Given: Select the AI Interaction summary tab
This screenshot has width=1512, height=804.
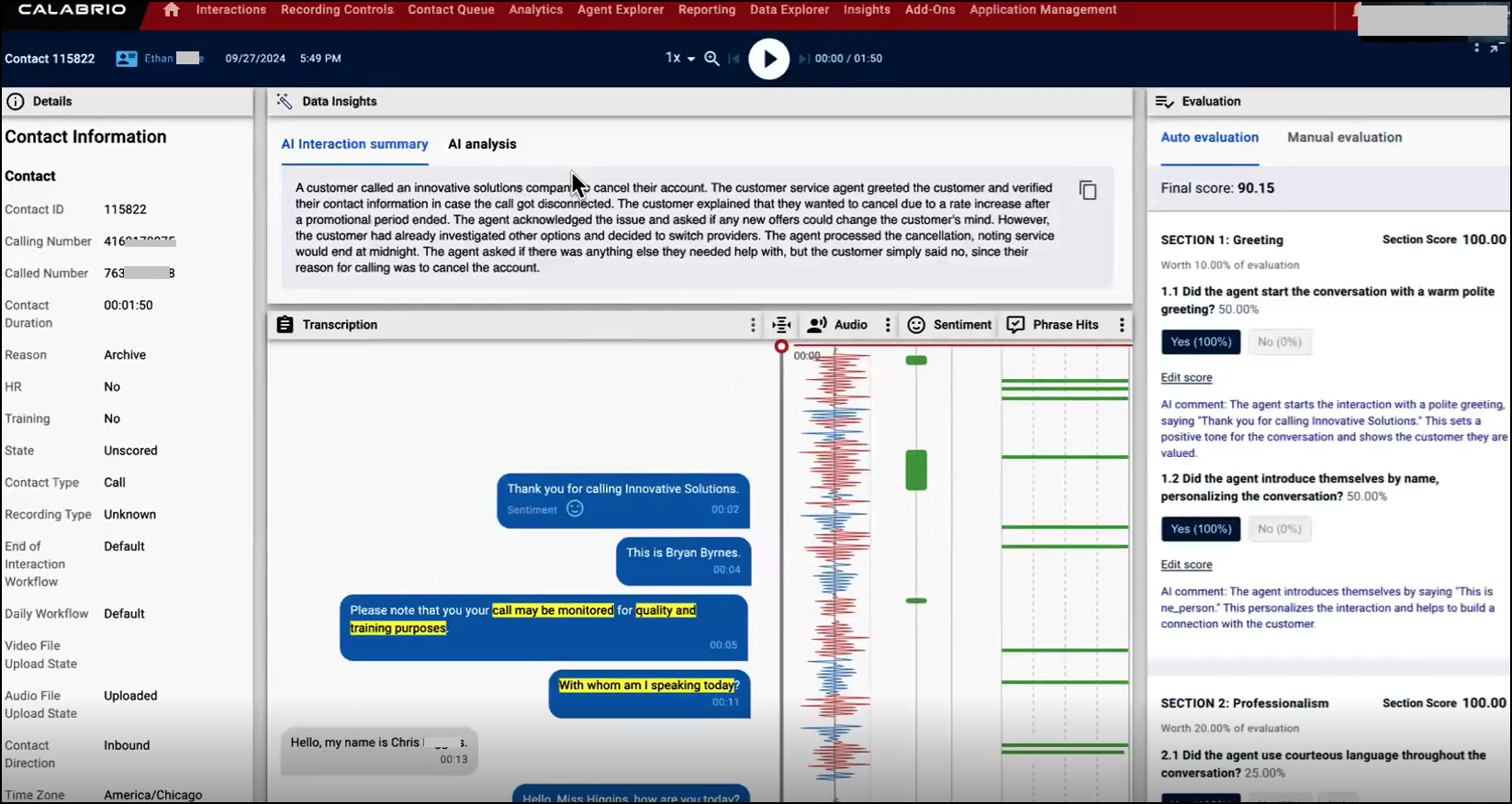Looking at the screenshot, I should [x=354, y=144].
